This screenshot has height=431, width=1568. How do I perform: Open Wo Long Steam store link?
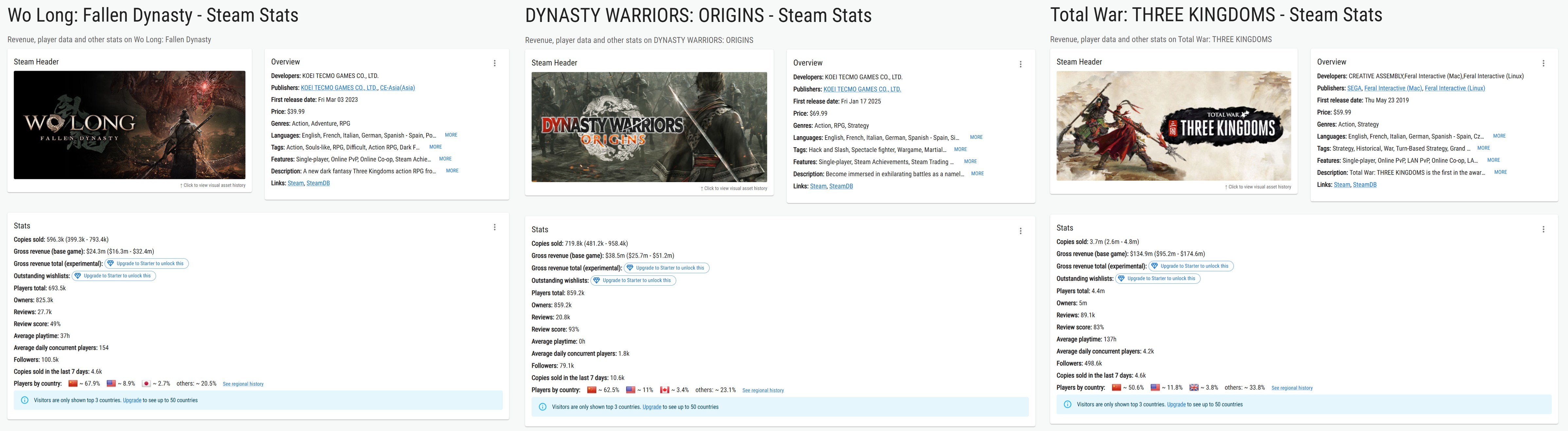tap(295, 183)
